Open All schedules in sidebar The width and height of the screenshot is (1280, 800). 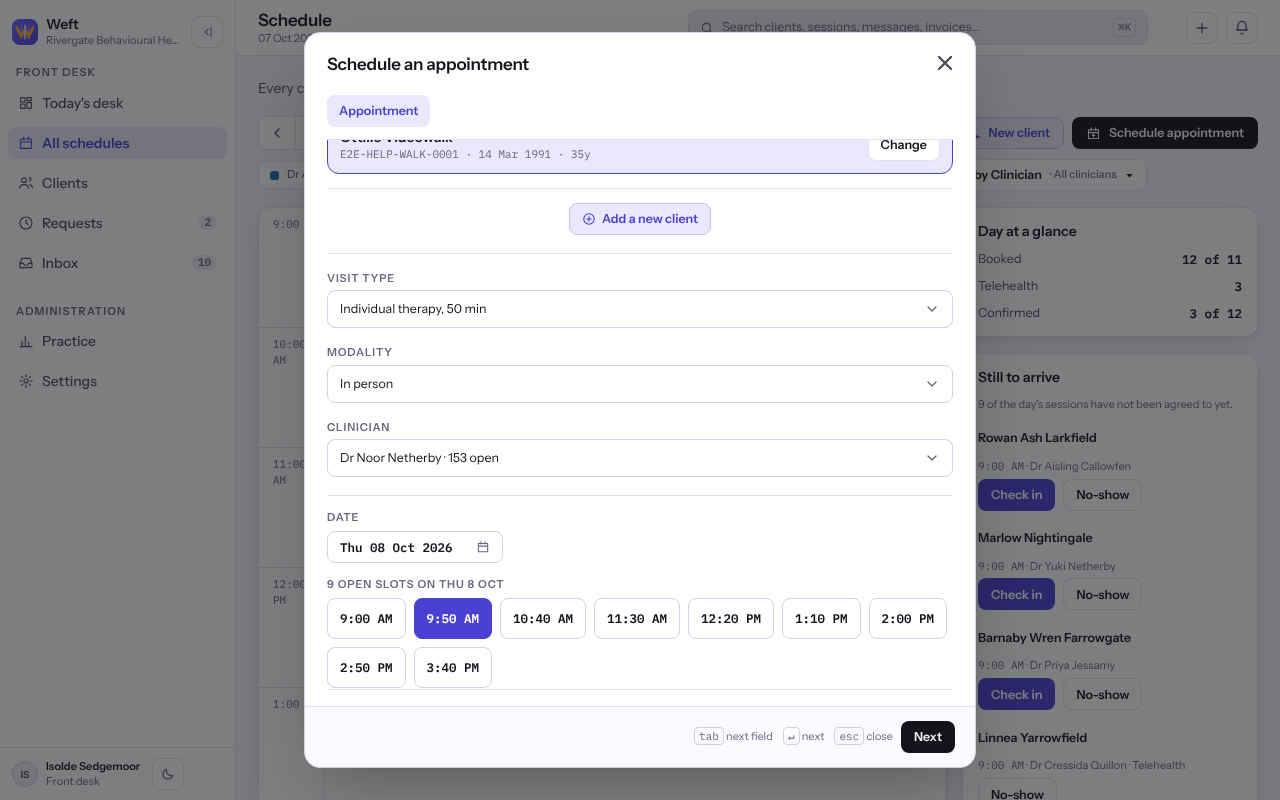coord(118,143)
